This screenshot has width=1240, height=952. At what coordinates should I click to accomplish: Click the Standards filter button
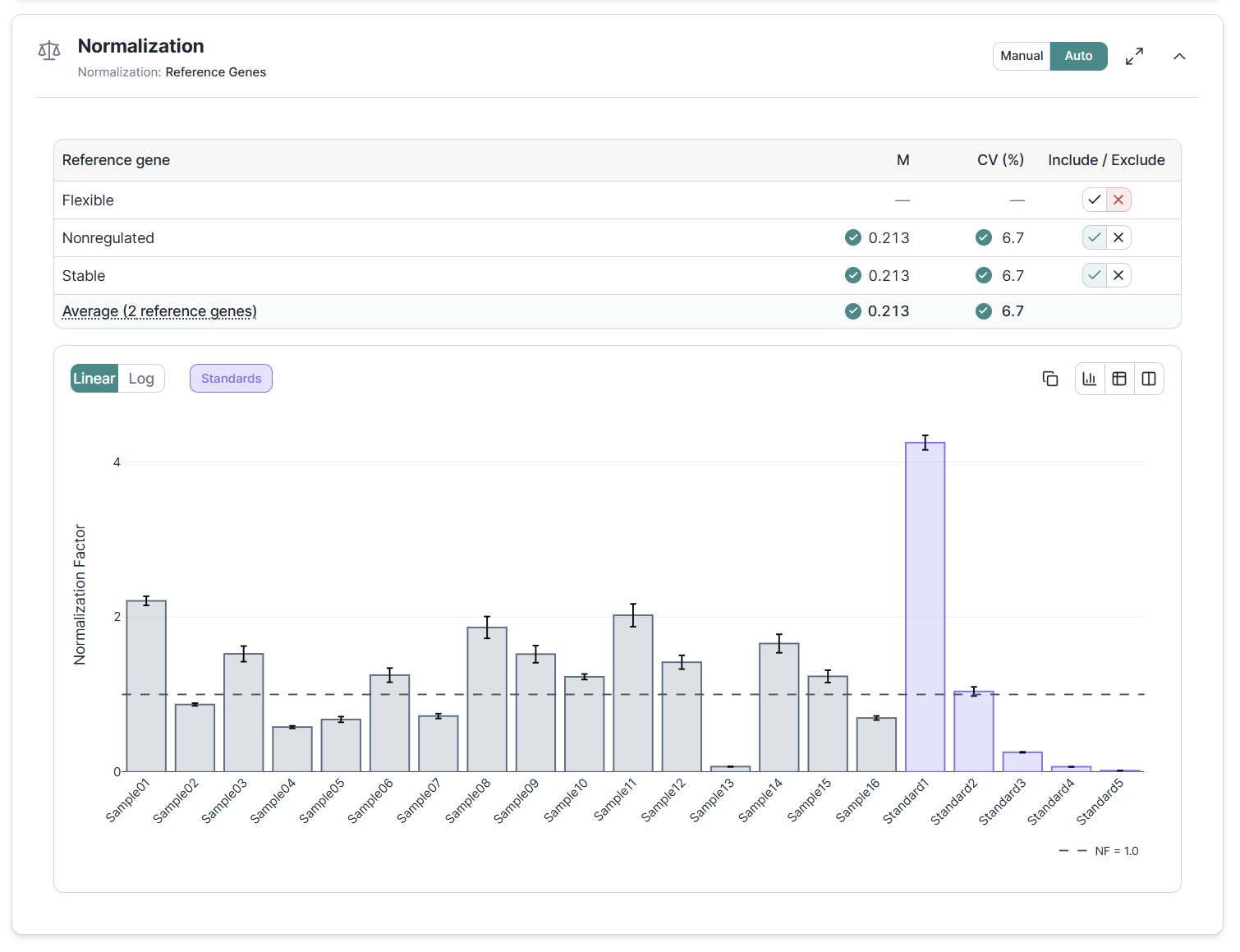point(231,378)
